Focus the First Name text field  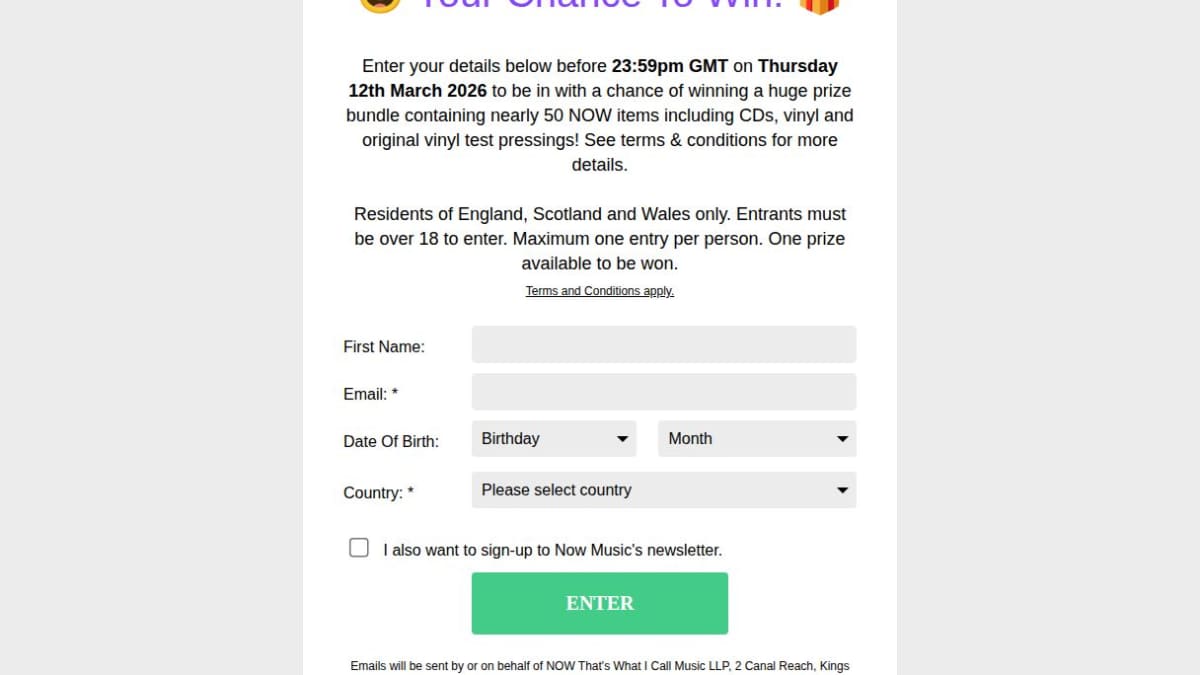pyautogui.click(x=663, y=345)
